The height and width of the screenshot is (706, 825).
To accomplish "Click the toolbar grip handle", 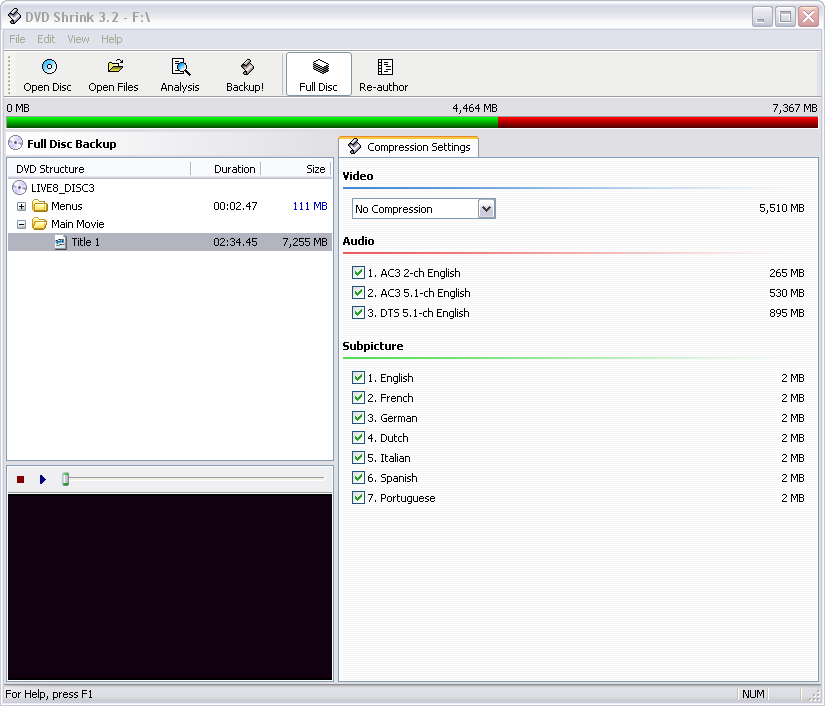I will (x=9, y=74).
